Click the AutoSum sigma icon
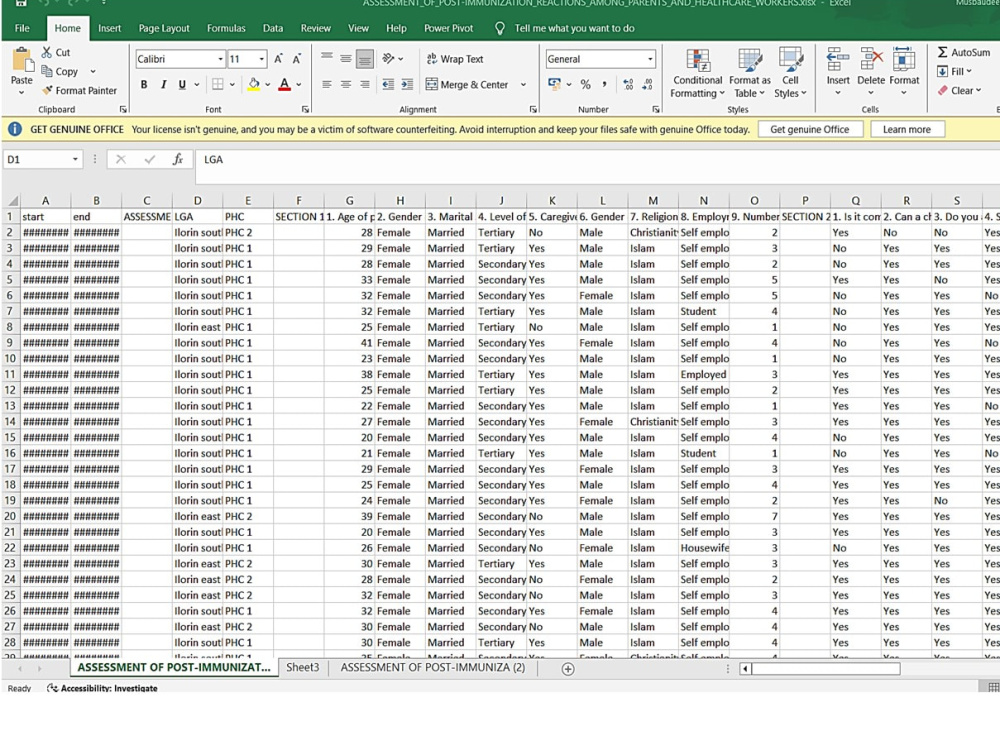The height and width of the screenshot is (750, 1000). click(x=943, y=52)
